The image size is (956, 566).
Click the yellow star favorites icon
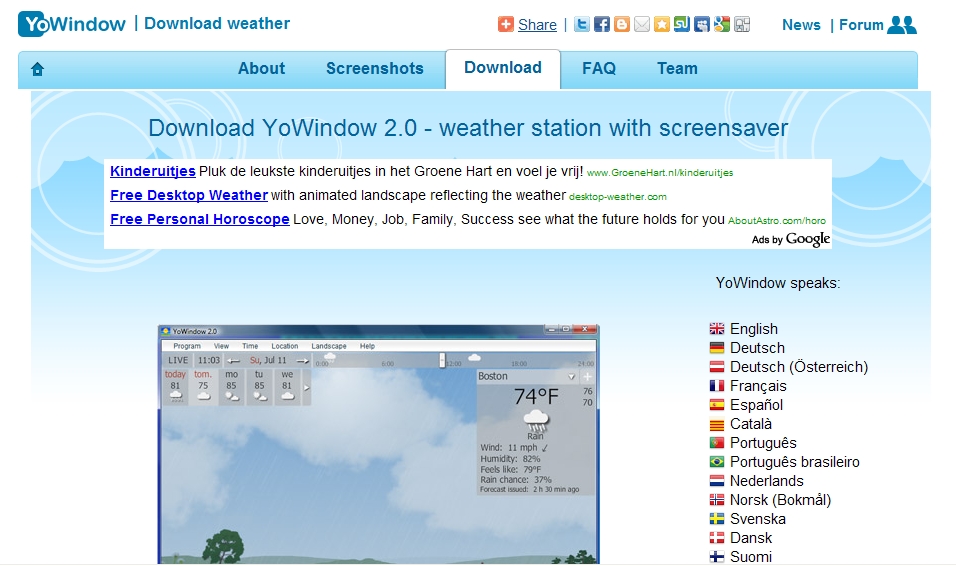point(662,24)
